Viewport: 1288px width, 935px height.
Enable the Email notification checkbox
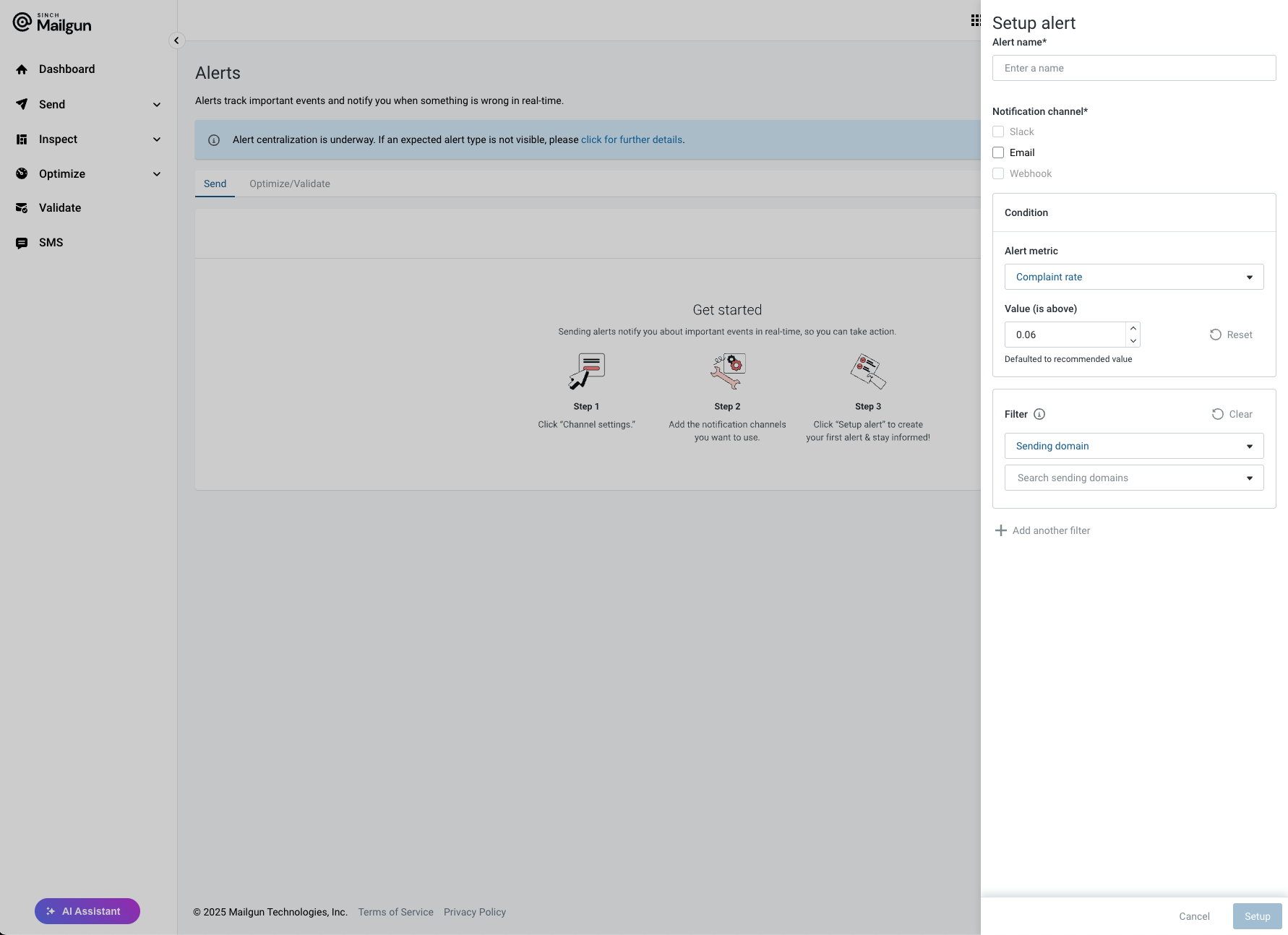pos(998,152)
